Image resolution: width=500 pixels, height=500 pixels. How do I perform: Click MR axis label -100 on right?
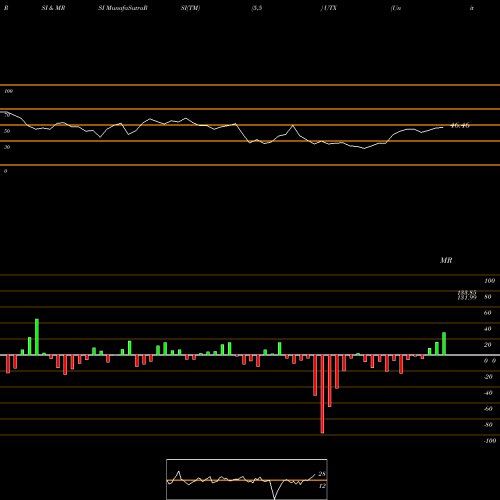coord(490,441)
